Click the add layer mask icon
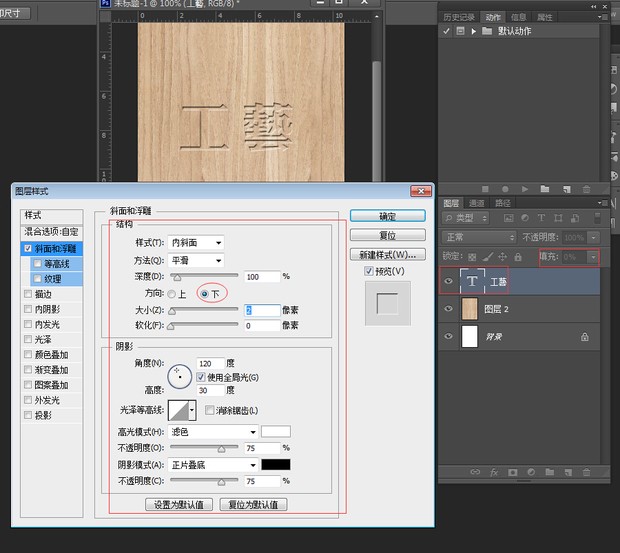 pyautogui.click(x=513, y=471)
